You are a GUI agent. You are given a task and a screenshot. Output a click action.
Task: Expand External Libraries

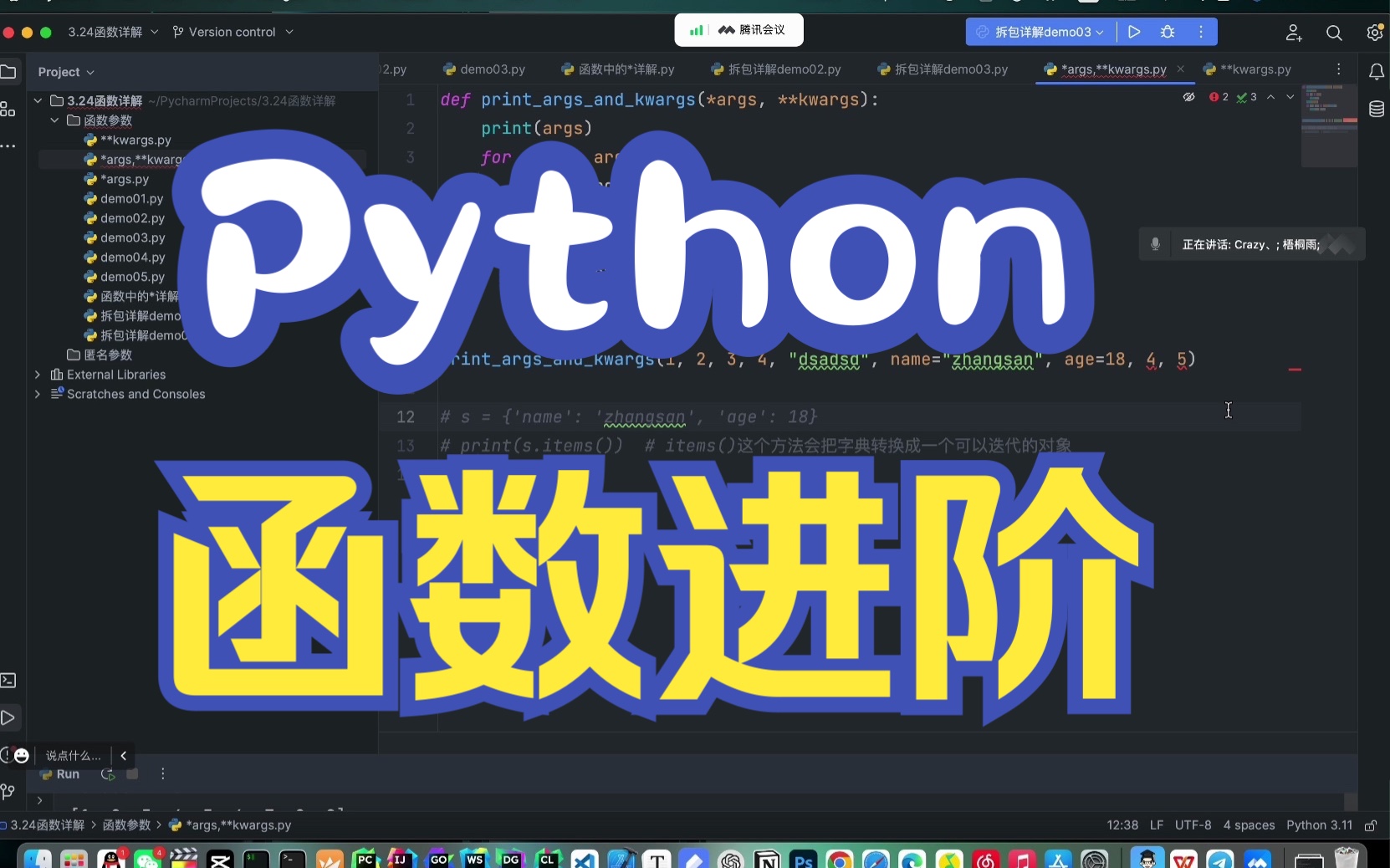click(x=37, y=375)
